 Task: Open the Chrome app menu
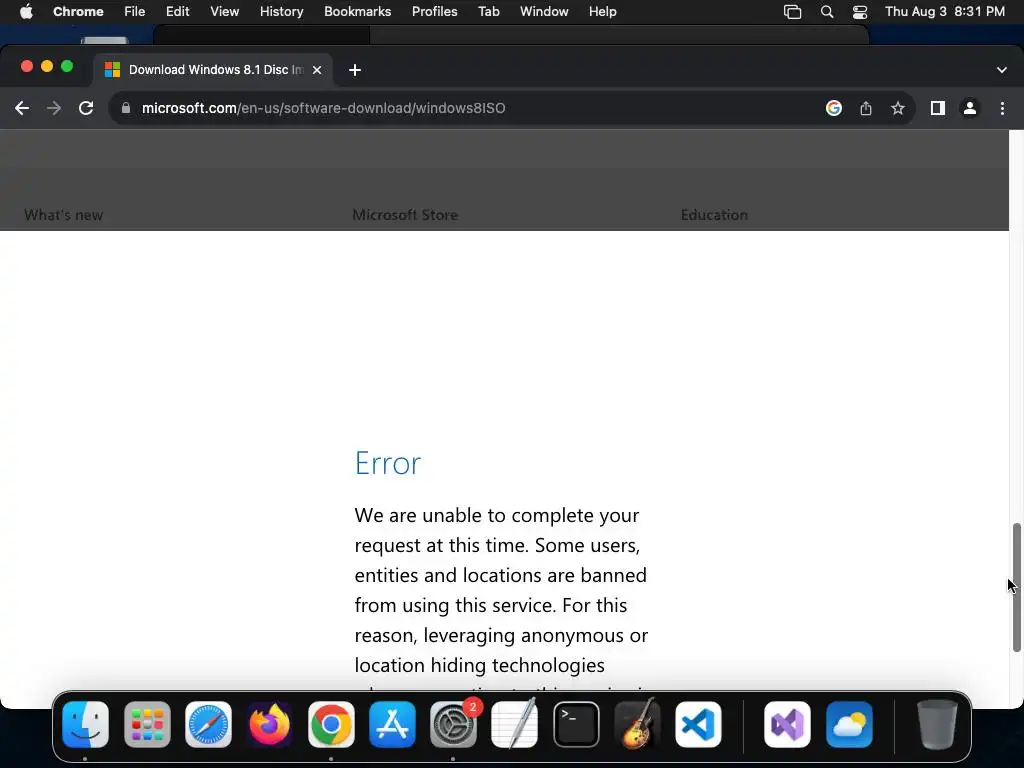[78, 11]
